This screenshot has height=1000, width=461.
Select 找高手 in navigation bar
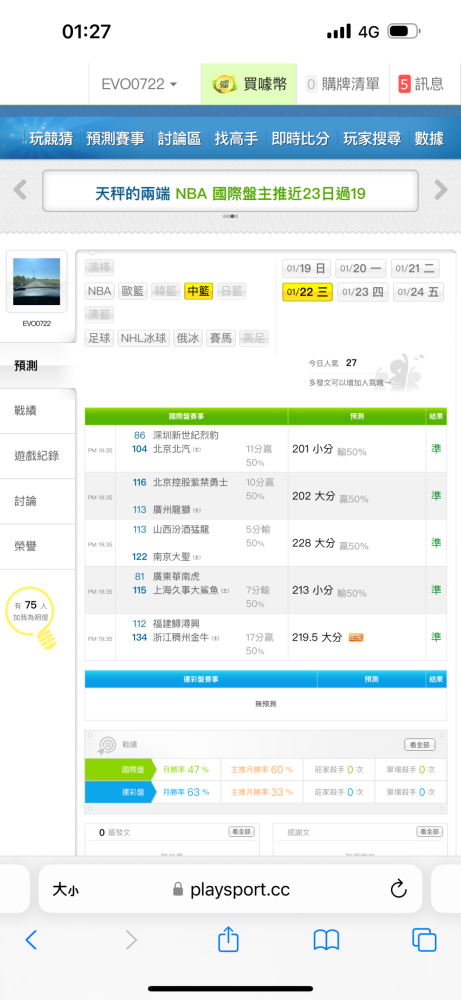[237, 138]
